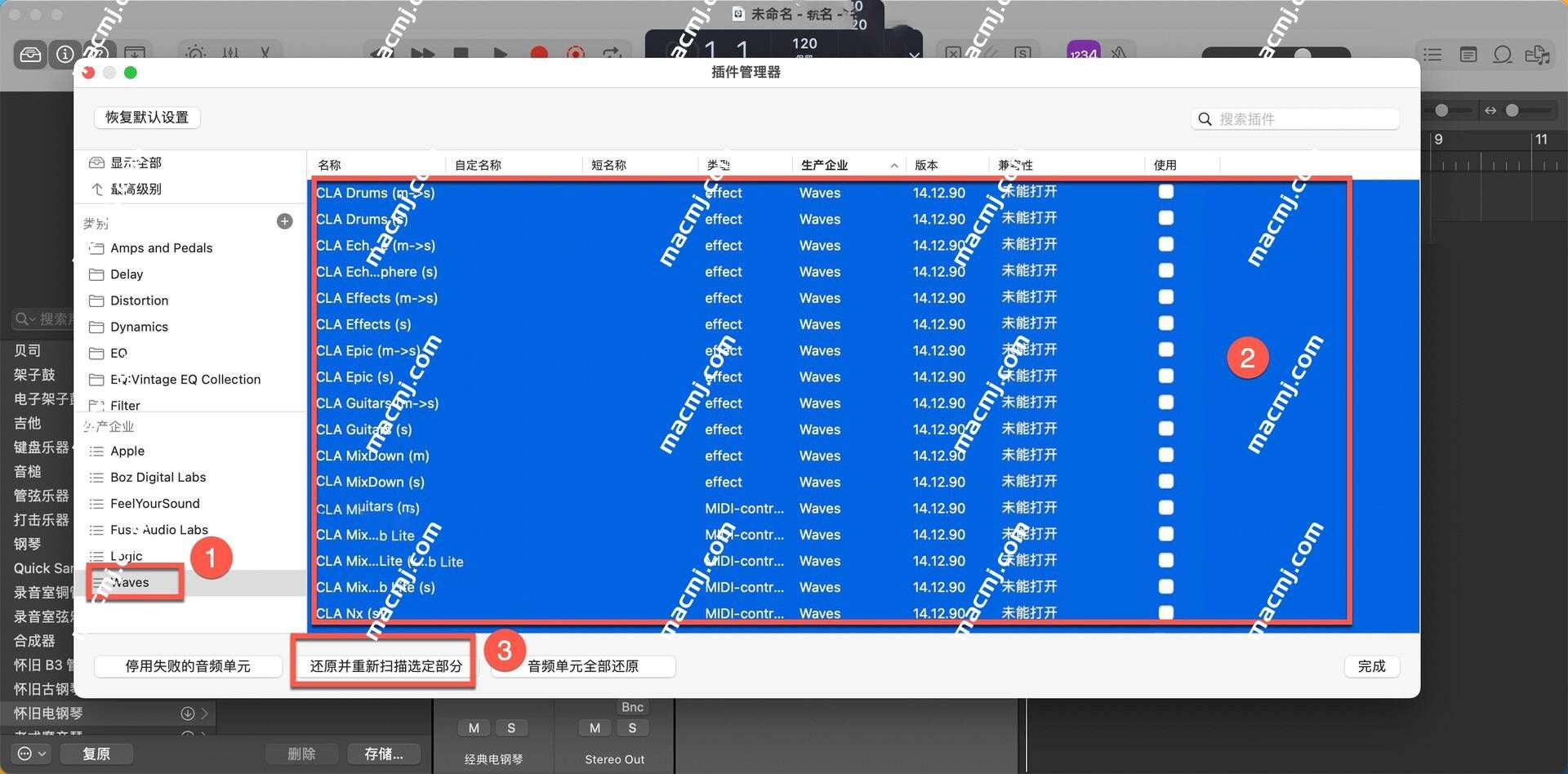Toggle the Inspector info icon

(65, 55)
